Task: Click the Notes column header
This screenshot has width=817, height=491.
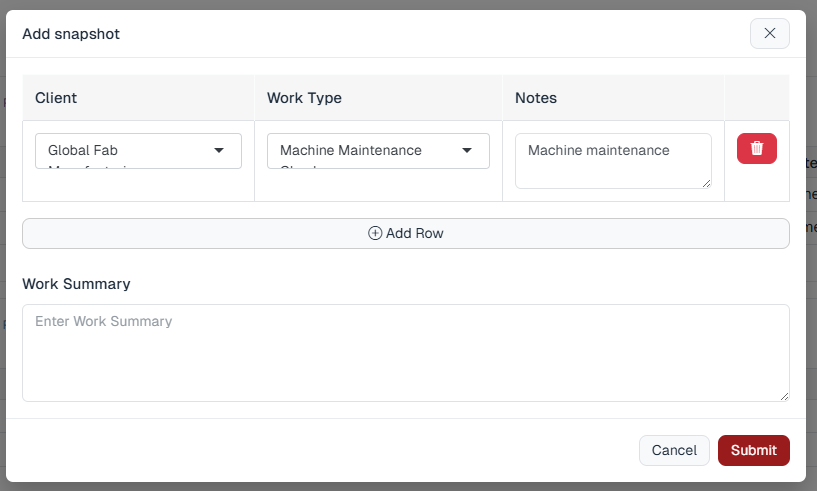Action: (x=536, y=98)
